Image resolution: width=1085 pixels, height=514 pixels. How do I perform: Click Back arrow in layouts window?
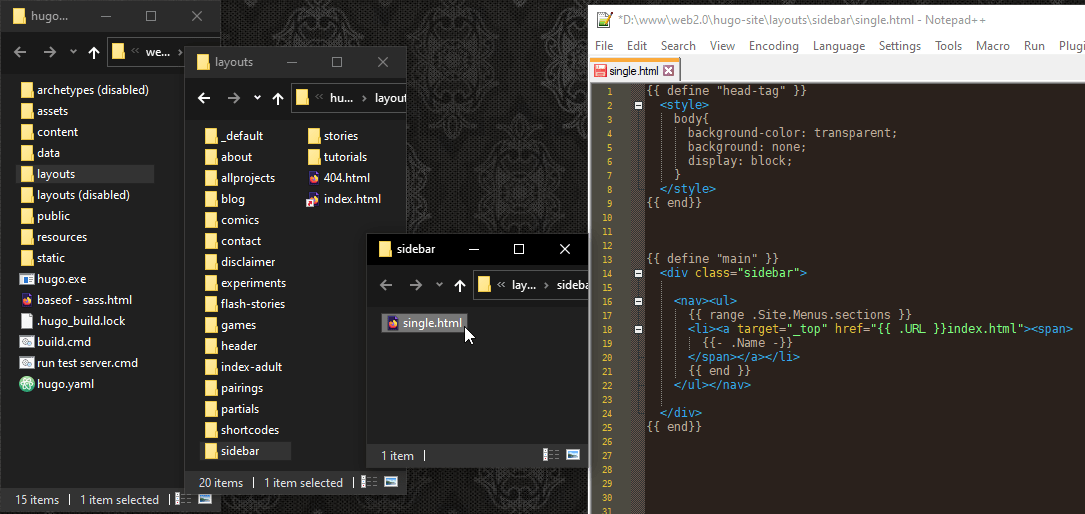coord(204,98)
